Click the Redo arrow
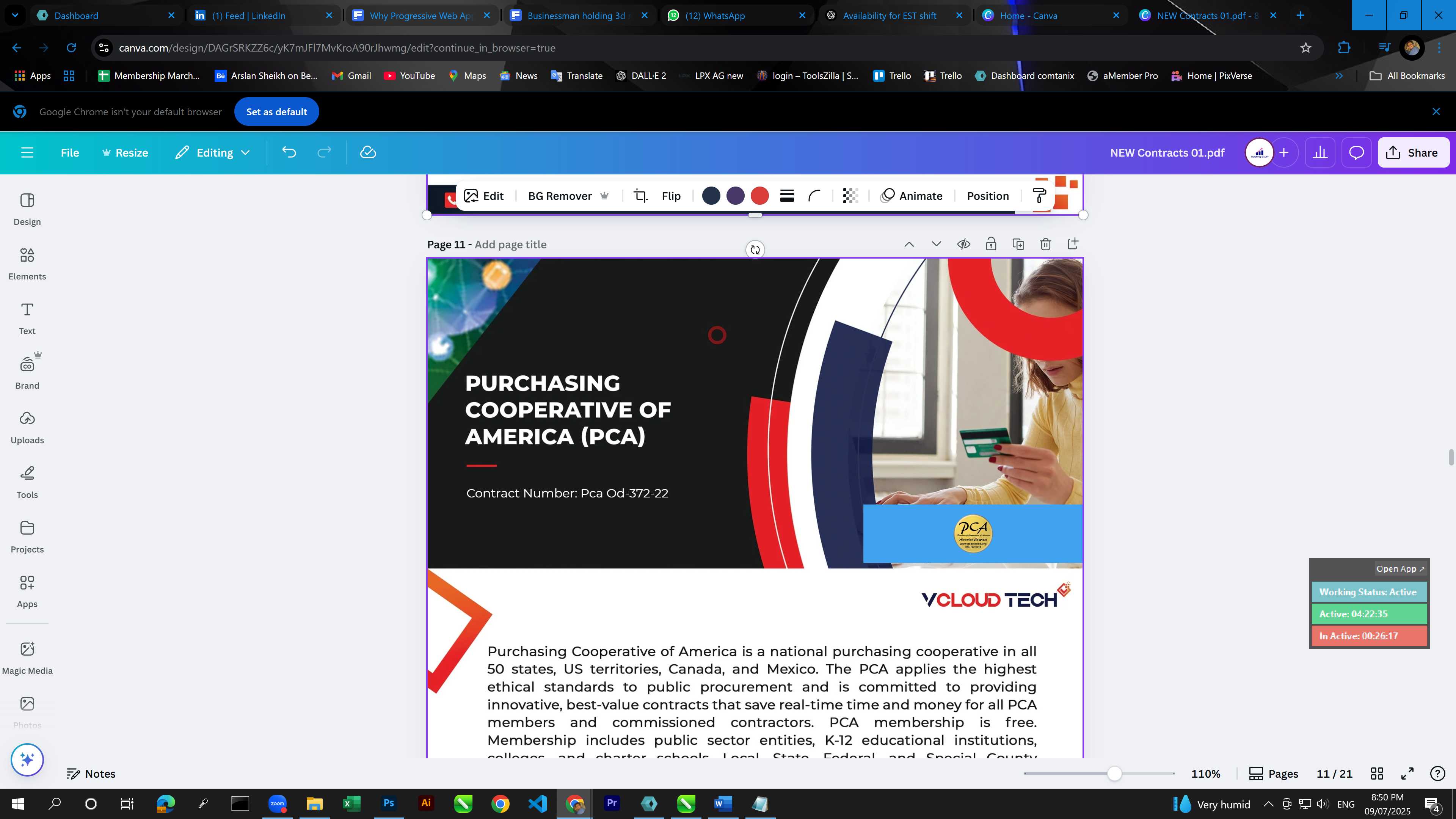 coord(324,152)
